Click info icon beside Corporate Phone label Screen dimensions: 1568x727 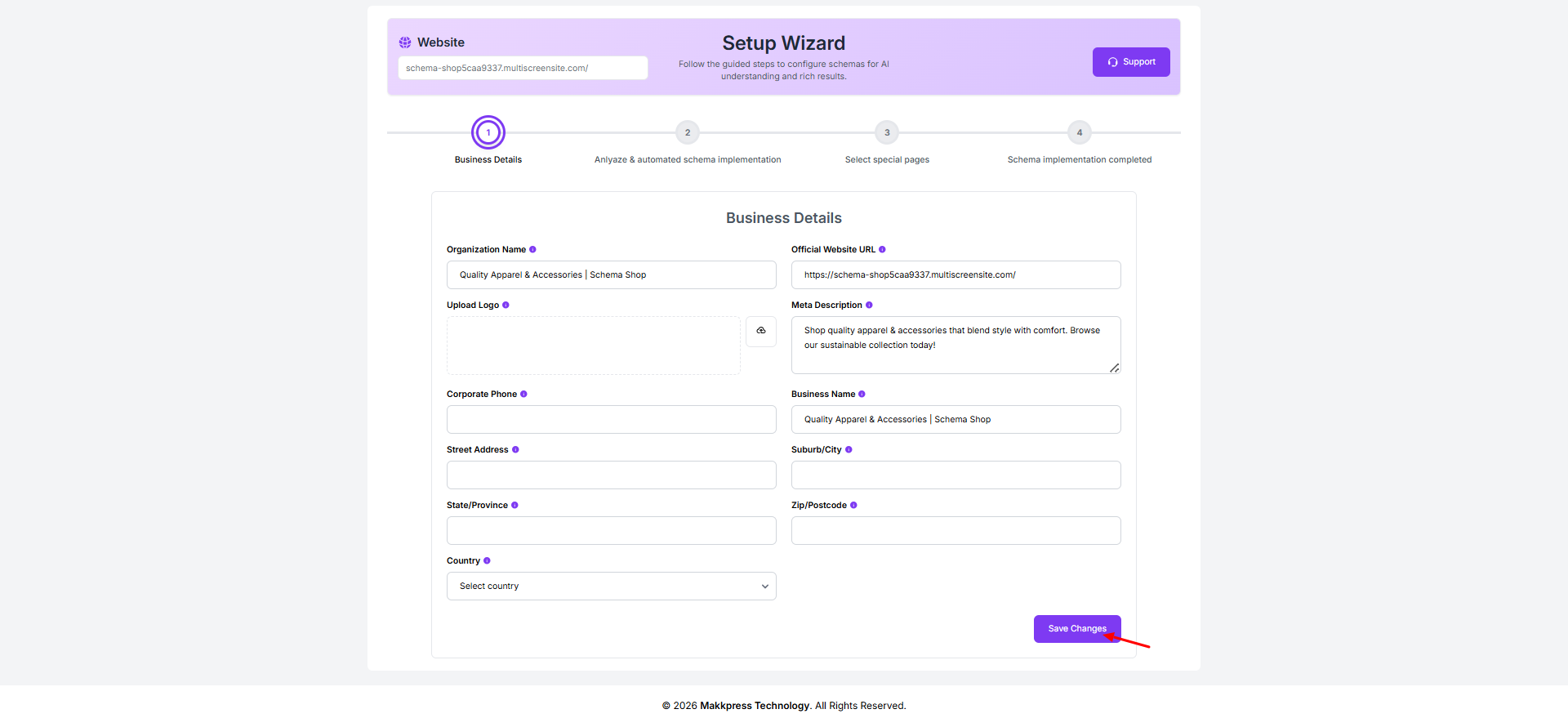click(523, 395)
